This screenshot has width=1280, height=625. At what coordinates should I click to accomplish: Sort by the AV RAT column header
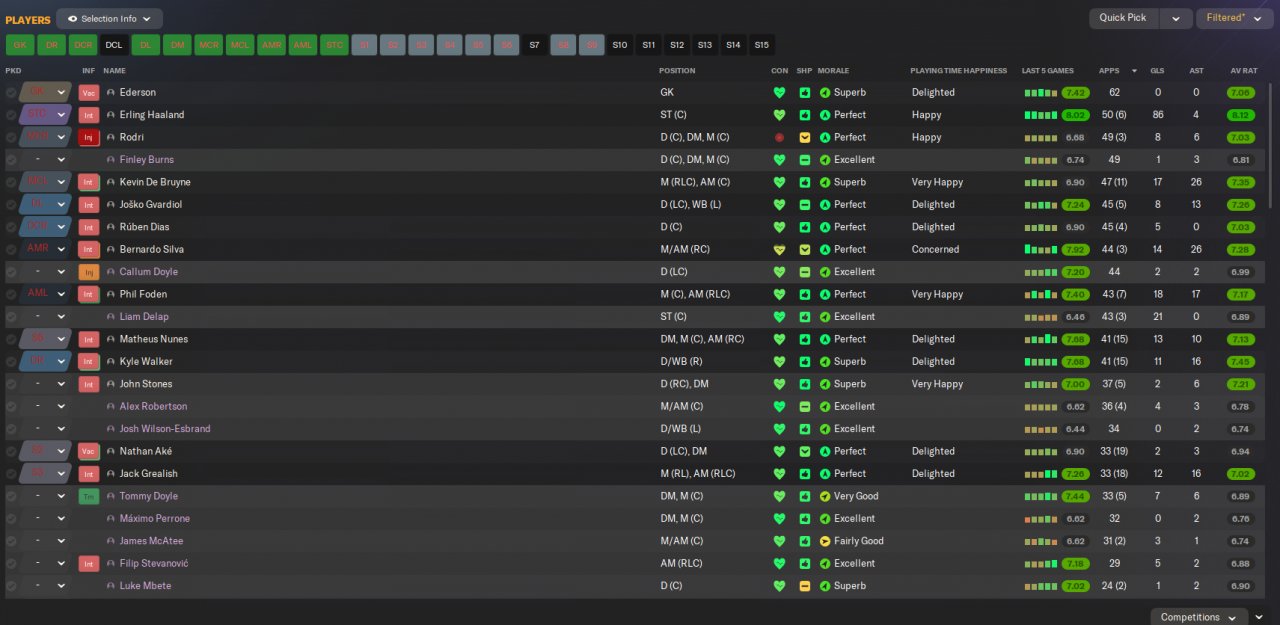pyautogui.click(x=1243, y=71)
